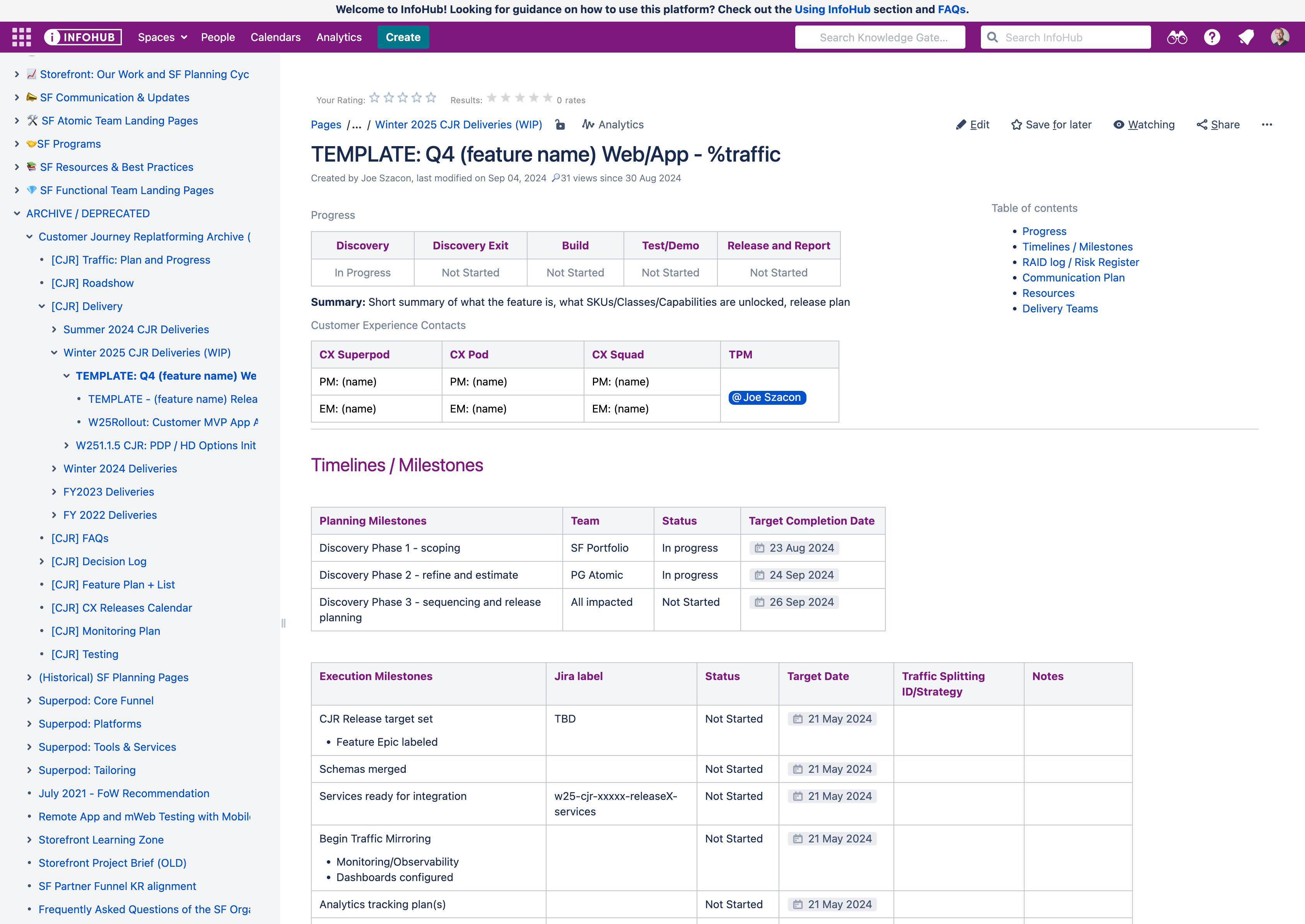Open [CJR] FAQs page
This screenshot has width=1305, height=924.
(x=80, y=538)
